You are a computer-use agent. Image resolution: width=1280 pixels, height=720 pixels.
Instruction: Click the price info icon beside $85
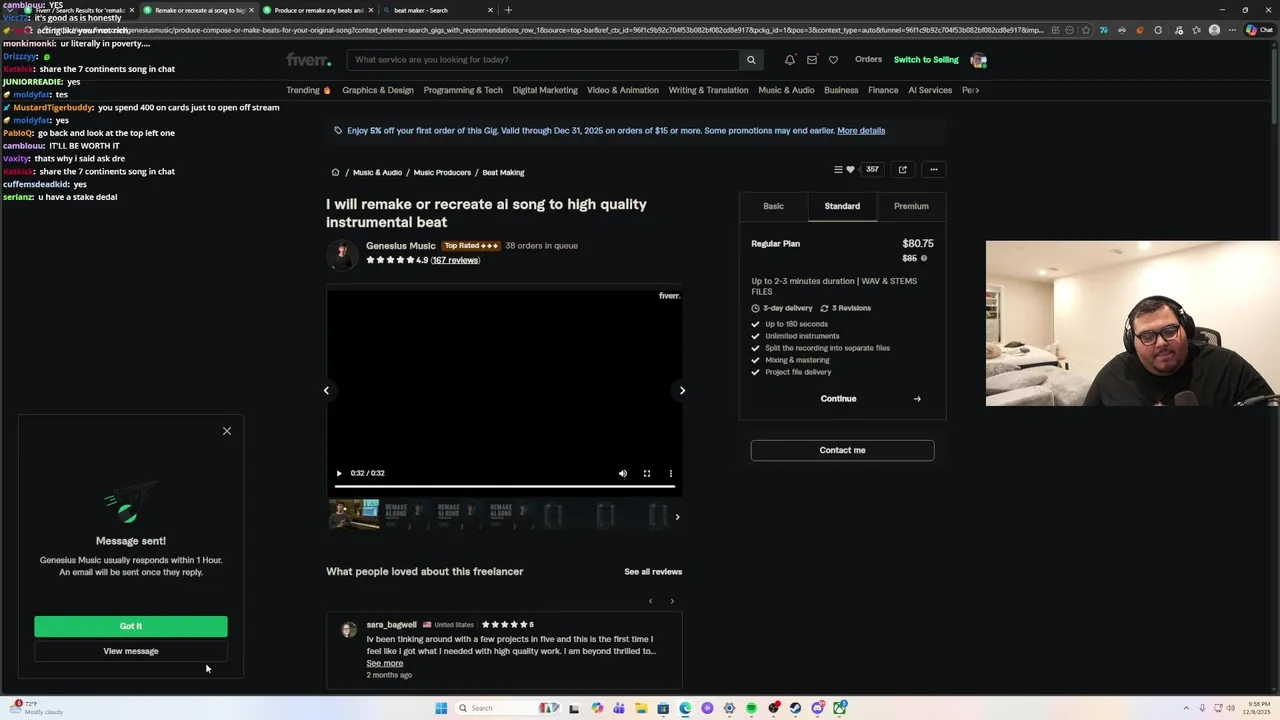[x=923, y=258]
